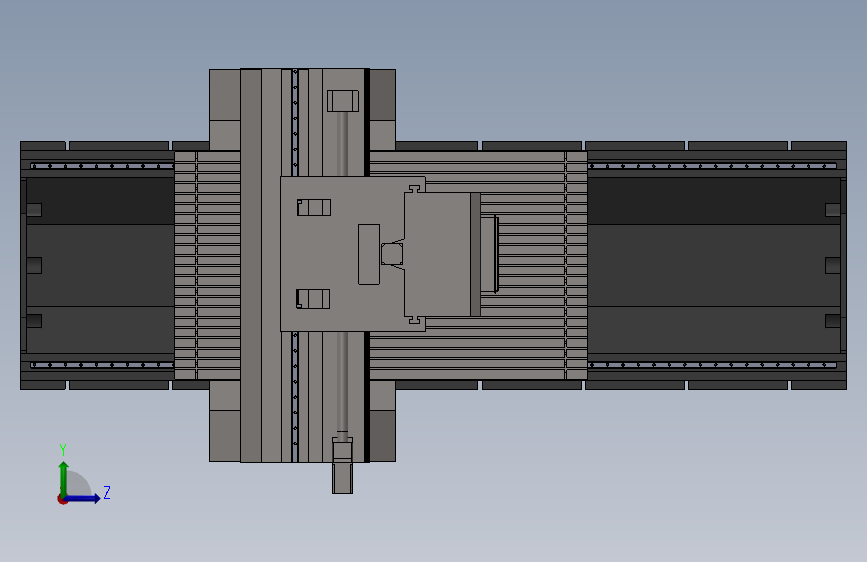This screenshot has width=867, height=562.
Task: Select the dark base bed on the right side
Action: coord(716,266)
